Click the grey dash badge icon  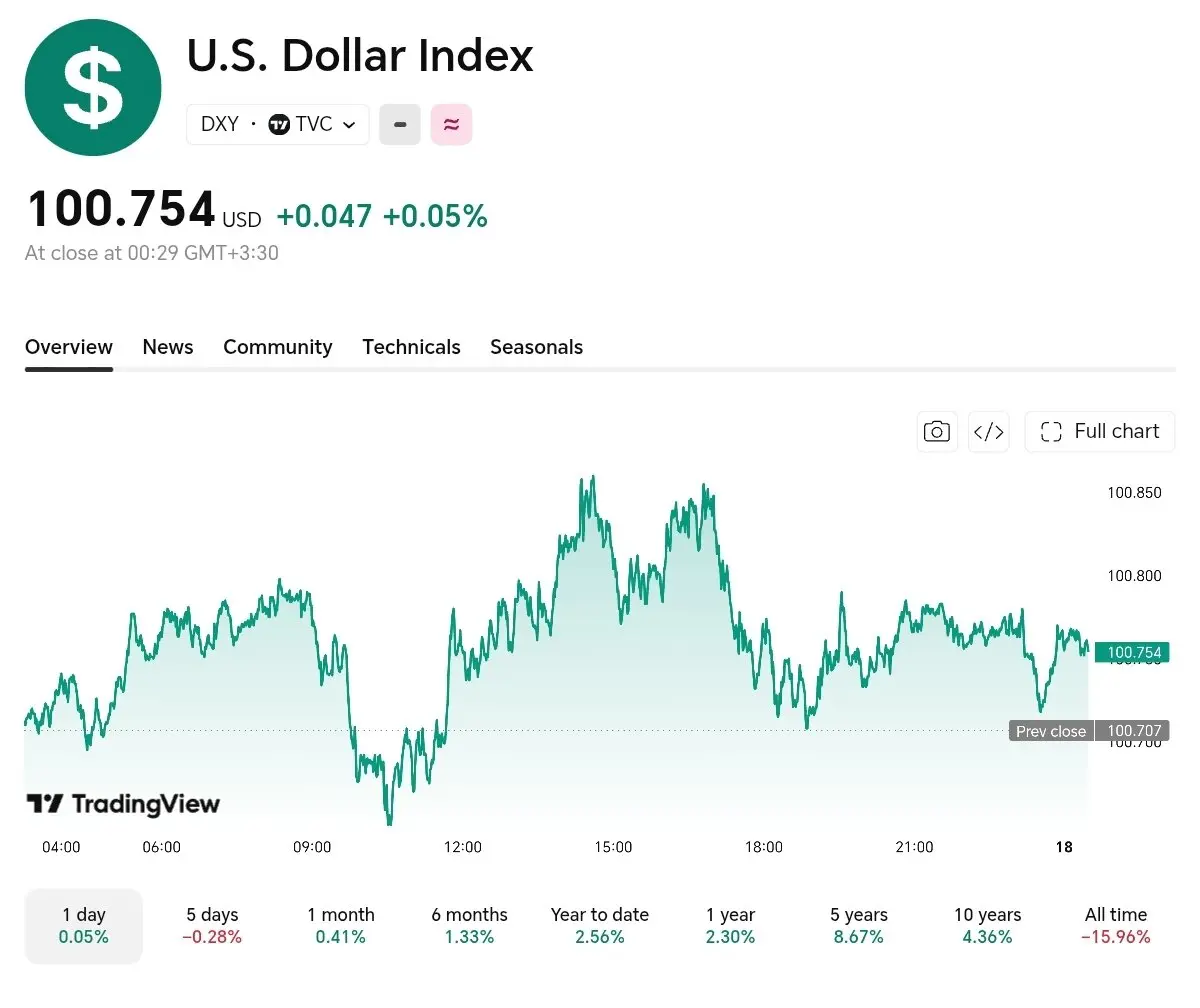(x=400, y=125)
